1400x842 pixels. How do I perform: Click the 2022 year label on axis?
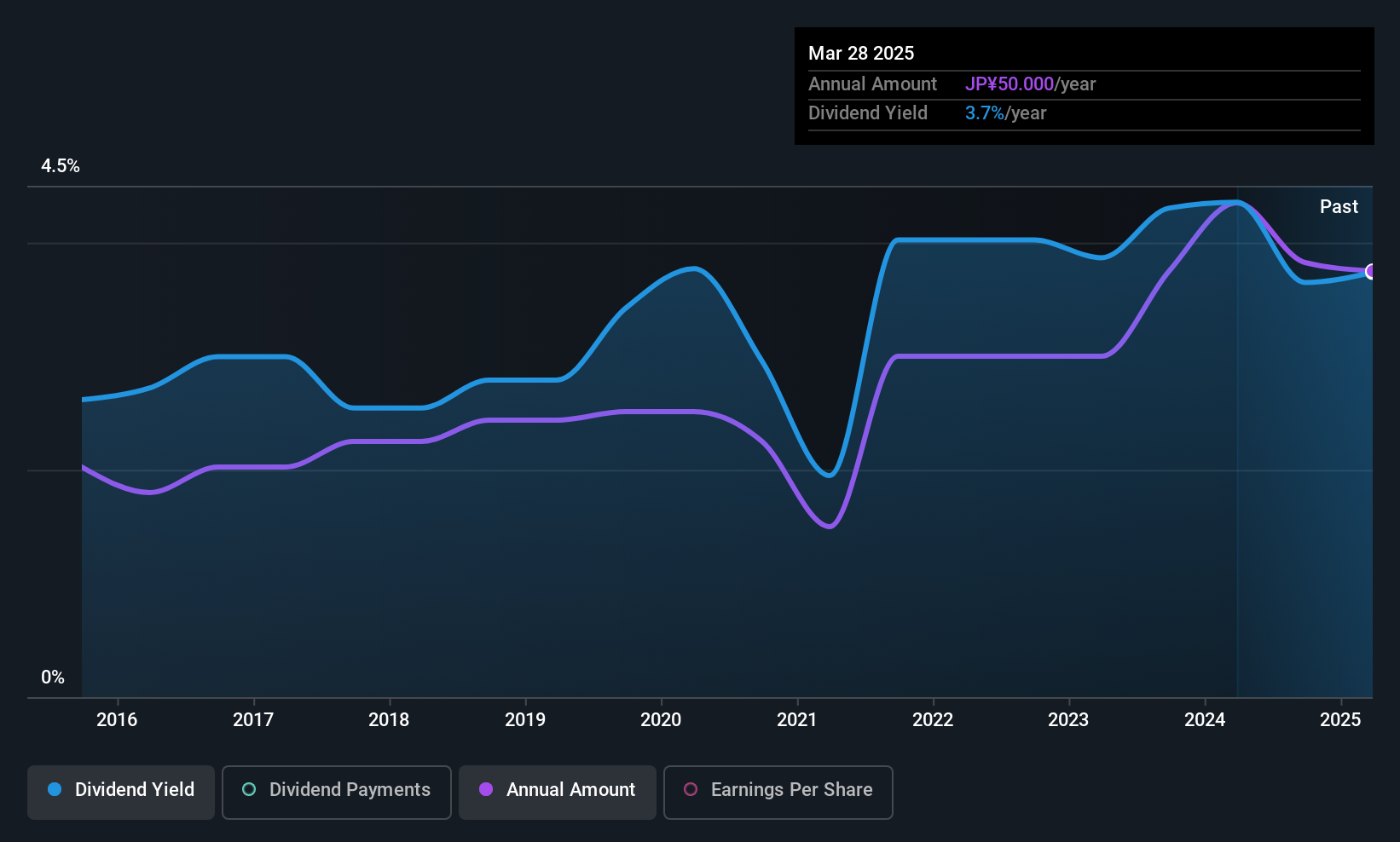[933, 719]
